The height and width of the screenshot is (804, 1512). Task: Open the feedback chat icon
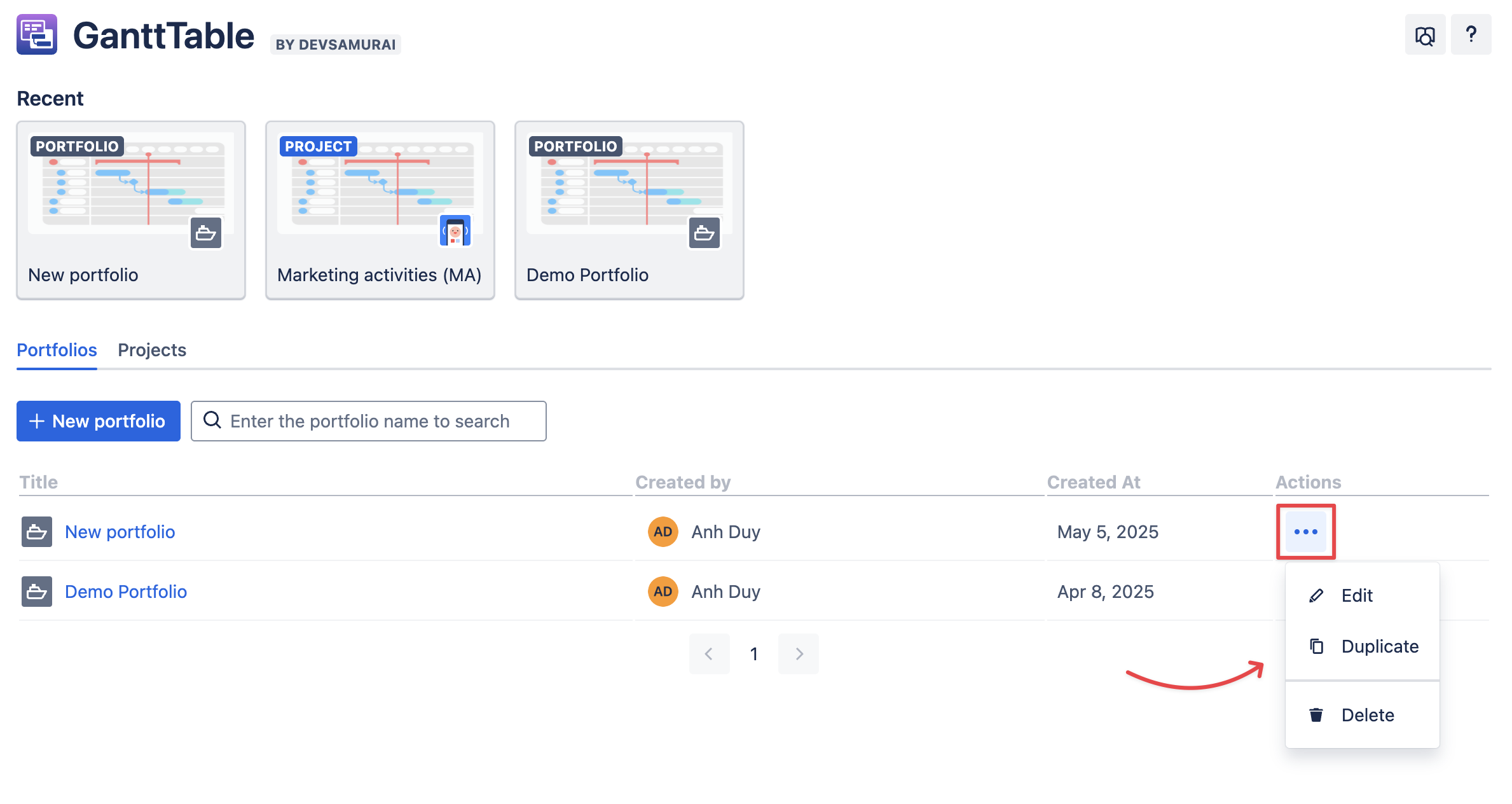tap(1425, 35)
